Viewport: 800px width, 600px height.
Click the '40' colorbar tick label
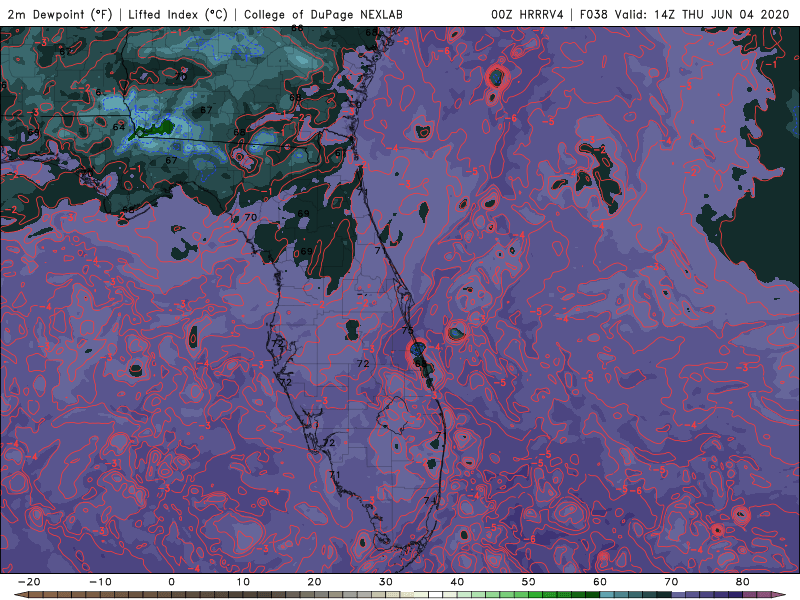click(457, 582)
